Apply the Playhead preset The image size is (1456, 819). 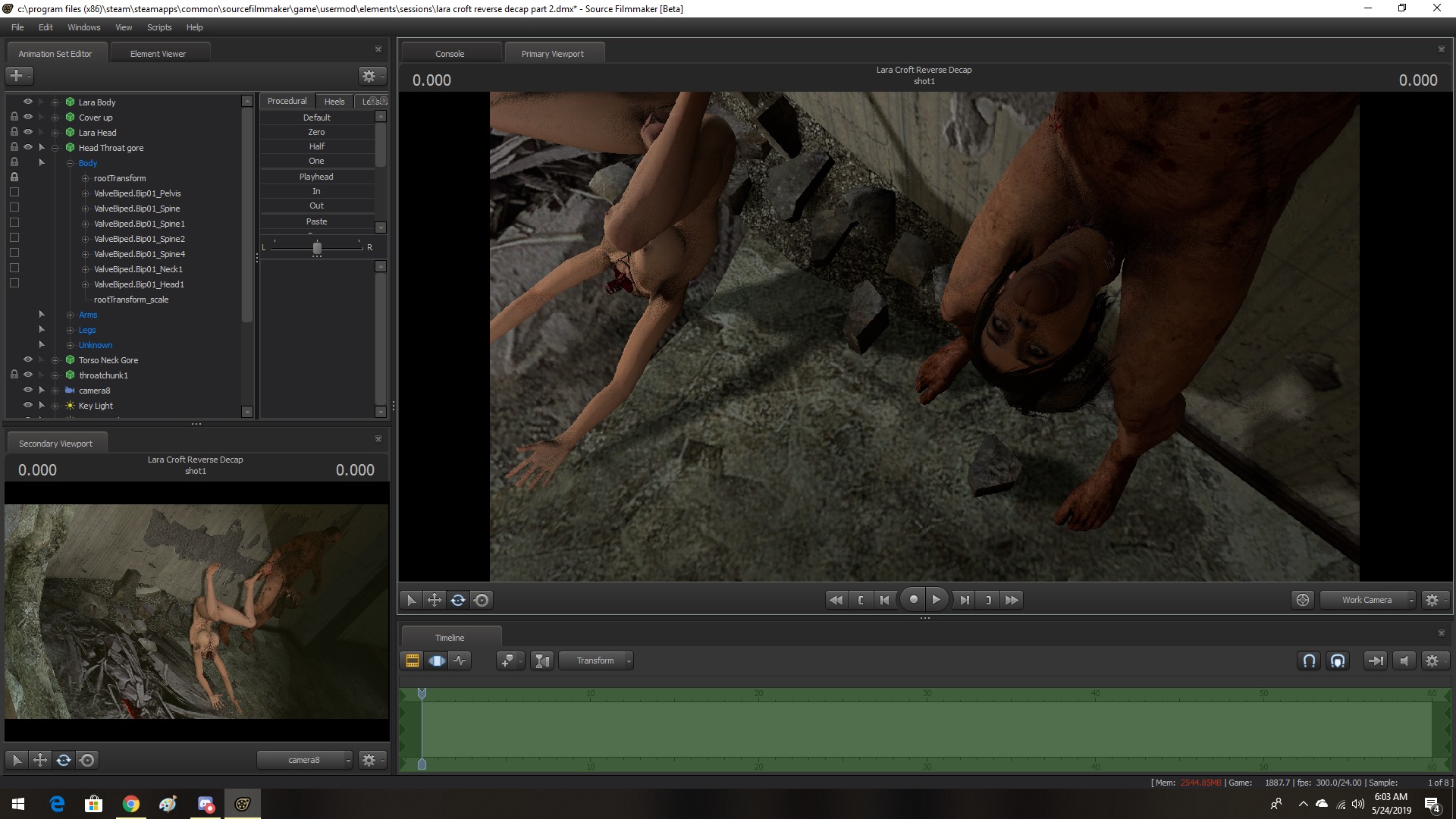click(316, 177)
